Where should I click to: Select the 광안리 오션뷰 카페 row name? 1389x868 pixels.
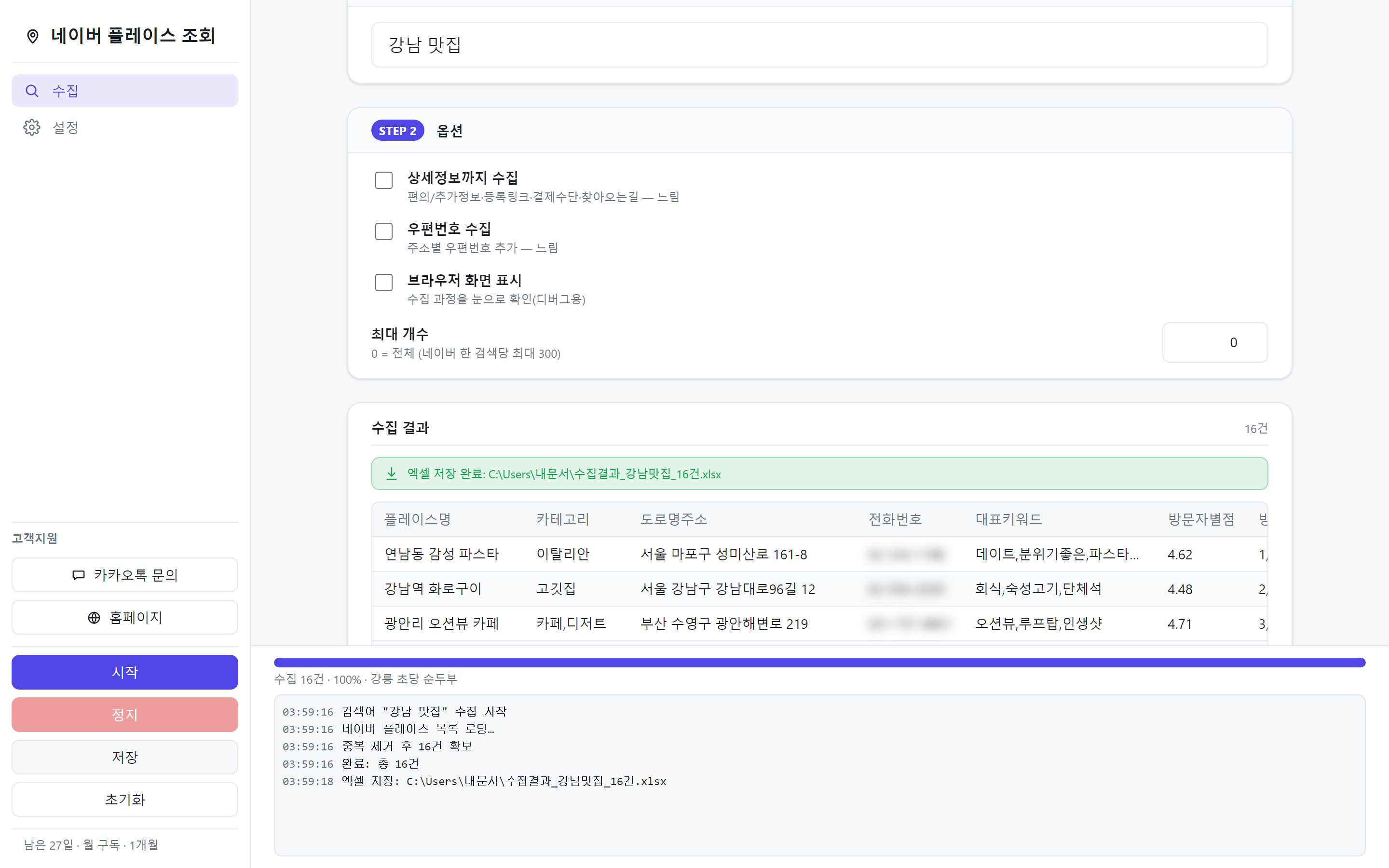441,624
